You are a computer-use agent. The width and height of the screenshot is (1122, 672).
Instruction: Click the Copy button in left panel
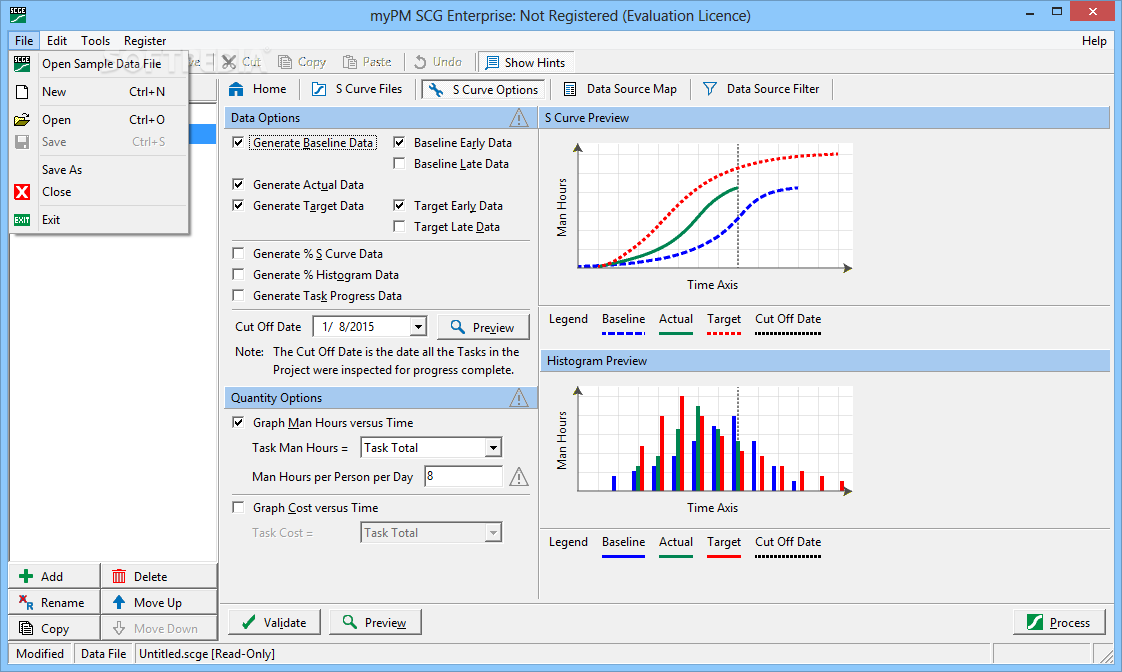coord(54,628)
